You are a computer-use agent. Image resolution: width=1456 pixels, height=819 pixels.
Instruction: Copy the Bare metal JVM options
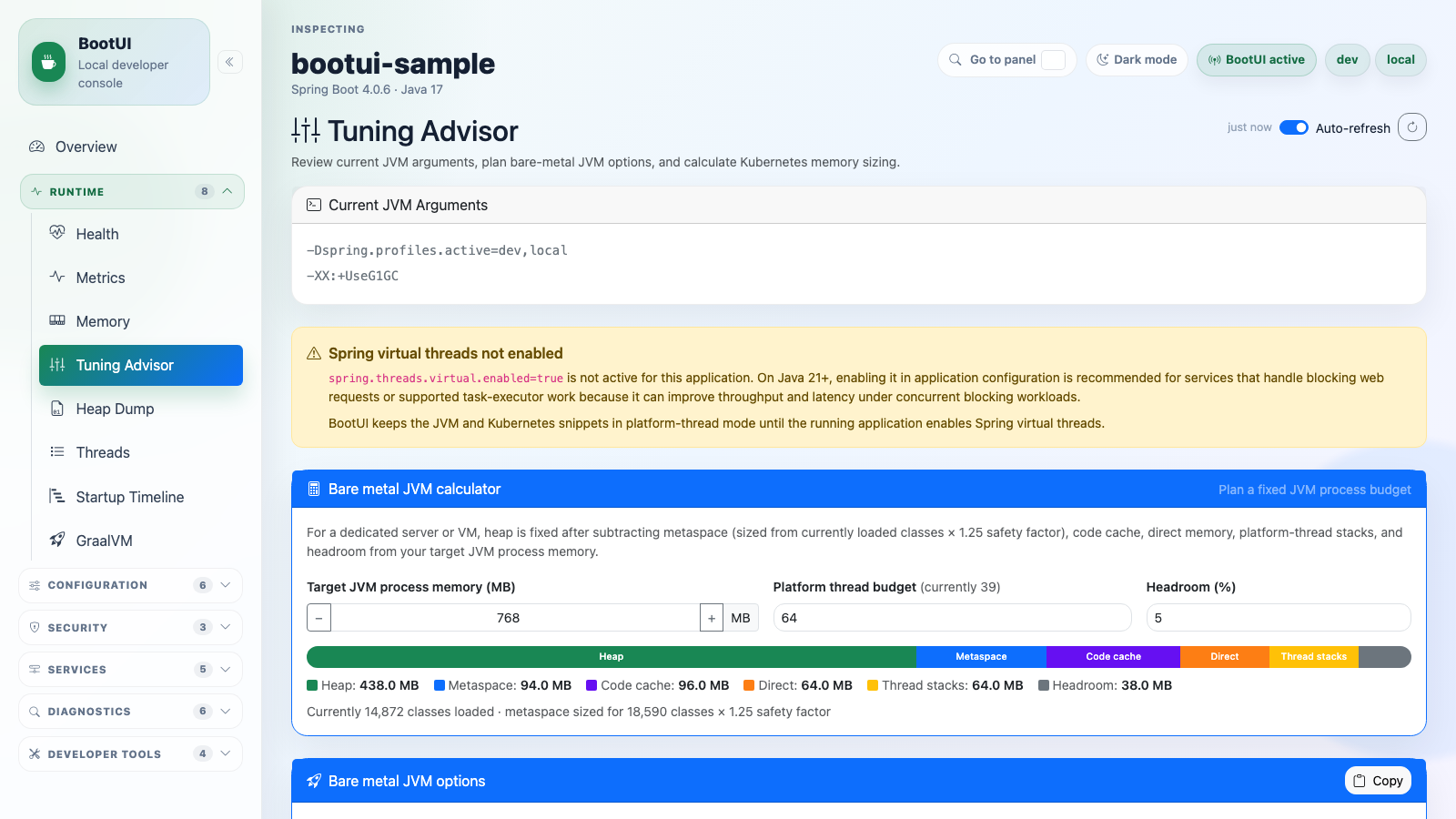point(1378,781)
